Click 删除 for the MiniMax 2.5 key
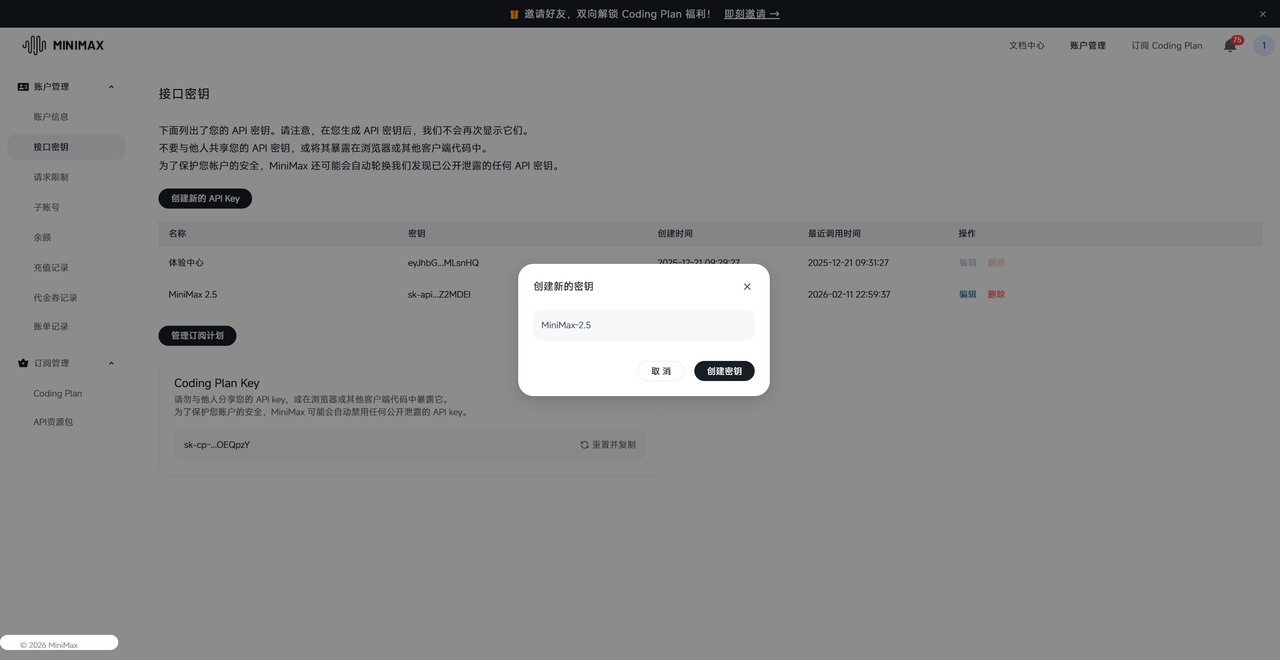 (x=996, y=294)
